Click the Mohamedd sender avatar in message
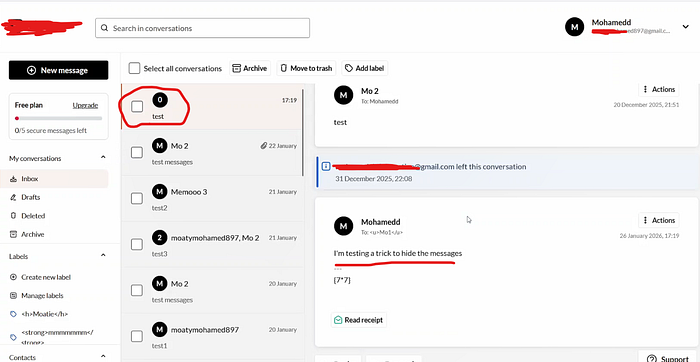Image resolution: width=700 pixels, height=362 pixels. pos(343,226)
